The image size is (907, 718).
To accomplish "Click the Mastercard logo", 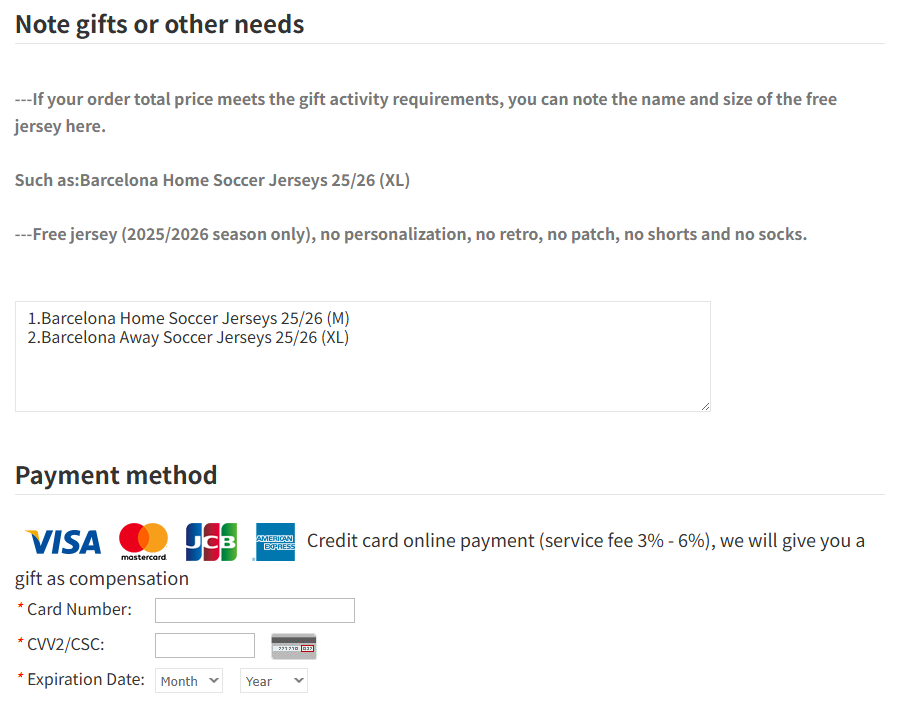I will tap(143, 542).
